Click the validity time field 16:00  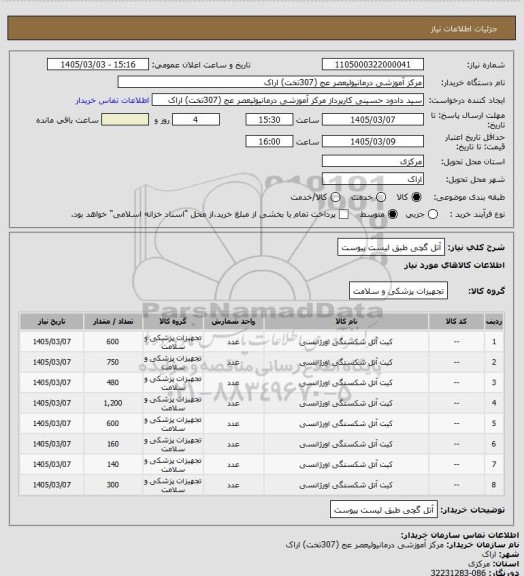pos(269,141)
